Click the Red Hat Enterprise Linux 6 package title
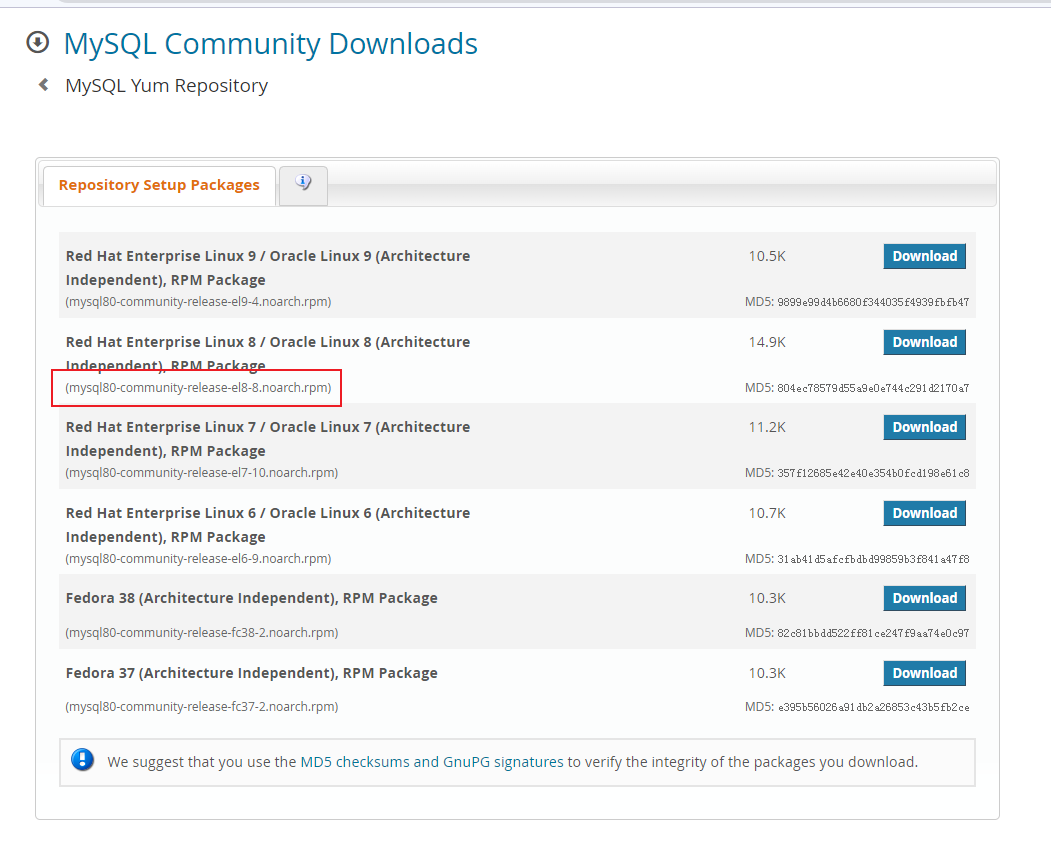 click(268, 525)
